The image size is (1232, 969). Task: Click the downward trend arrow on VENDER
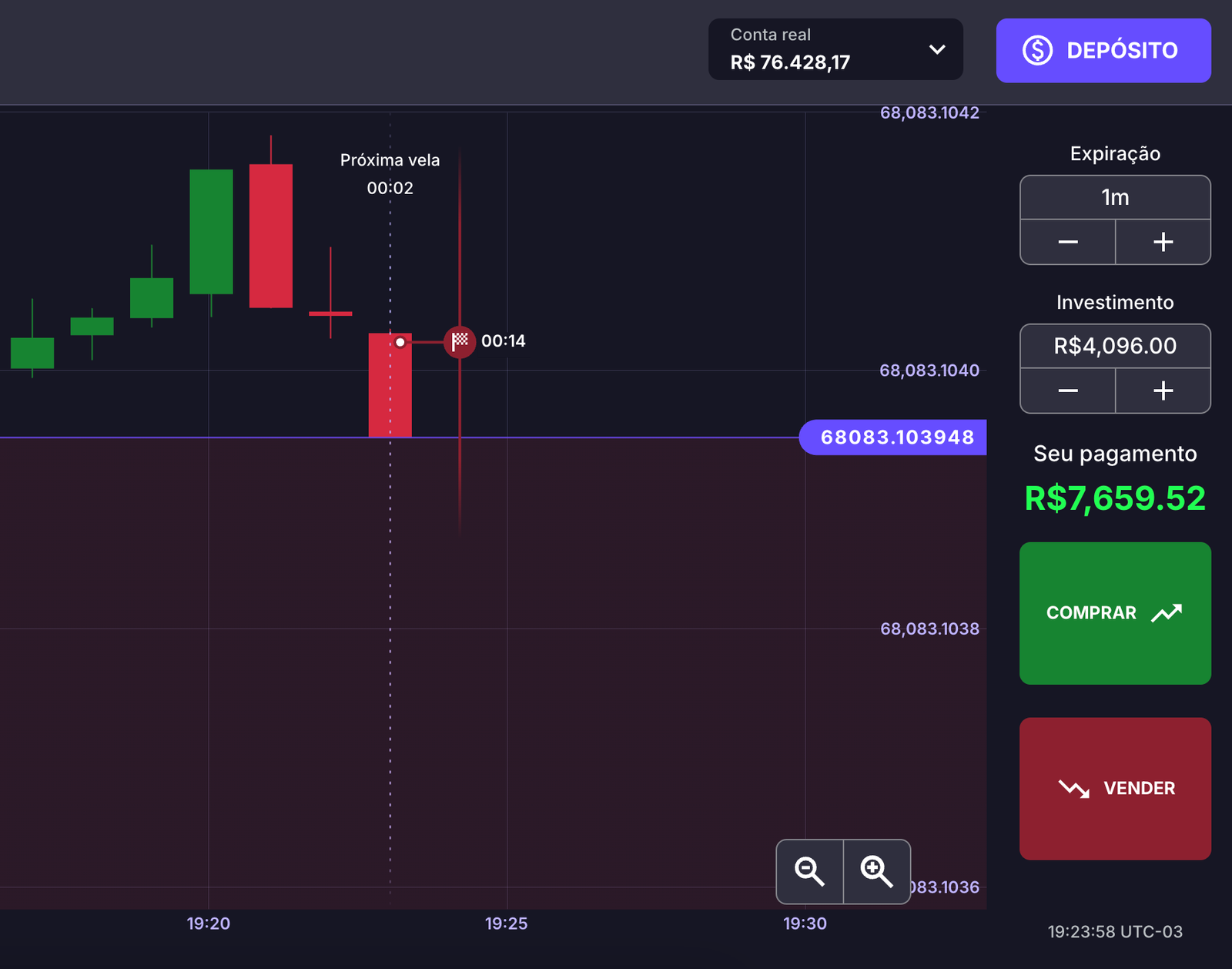pyautogui.click(x=1073, y=789)
